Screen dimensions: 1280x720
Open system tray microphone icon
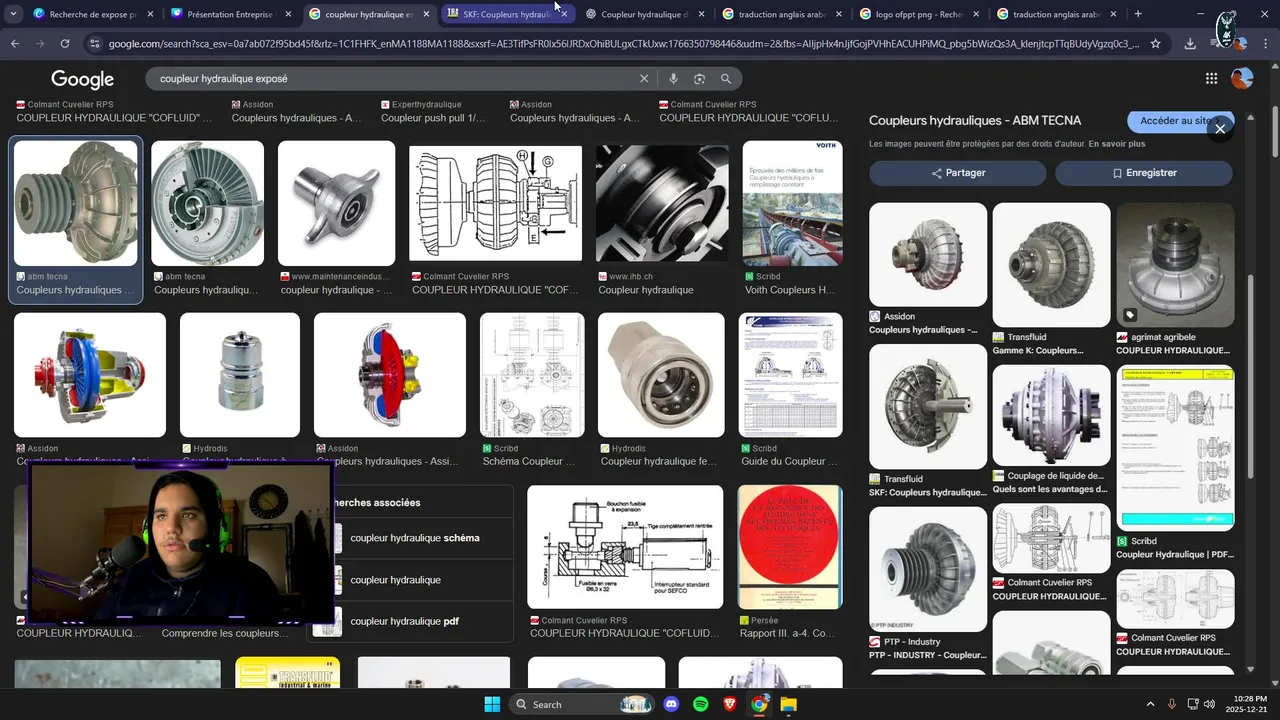tap(1172, 704)
